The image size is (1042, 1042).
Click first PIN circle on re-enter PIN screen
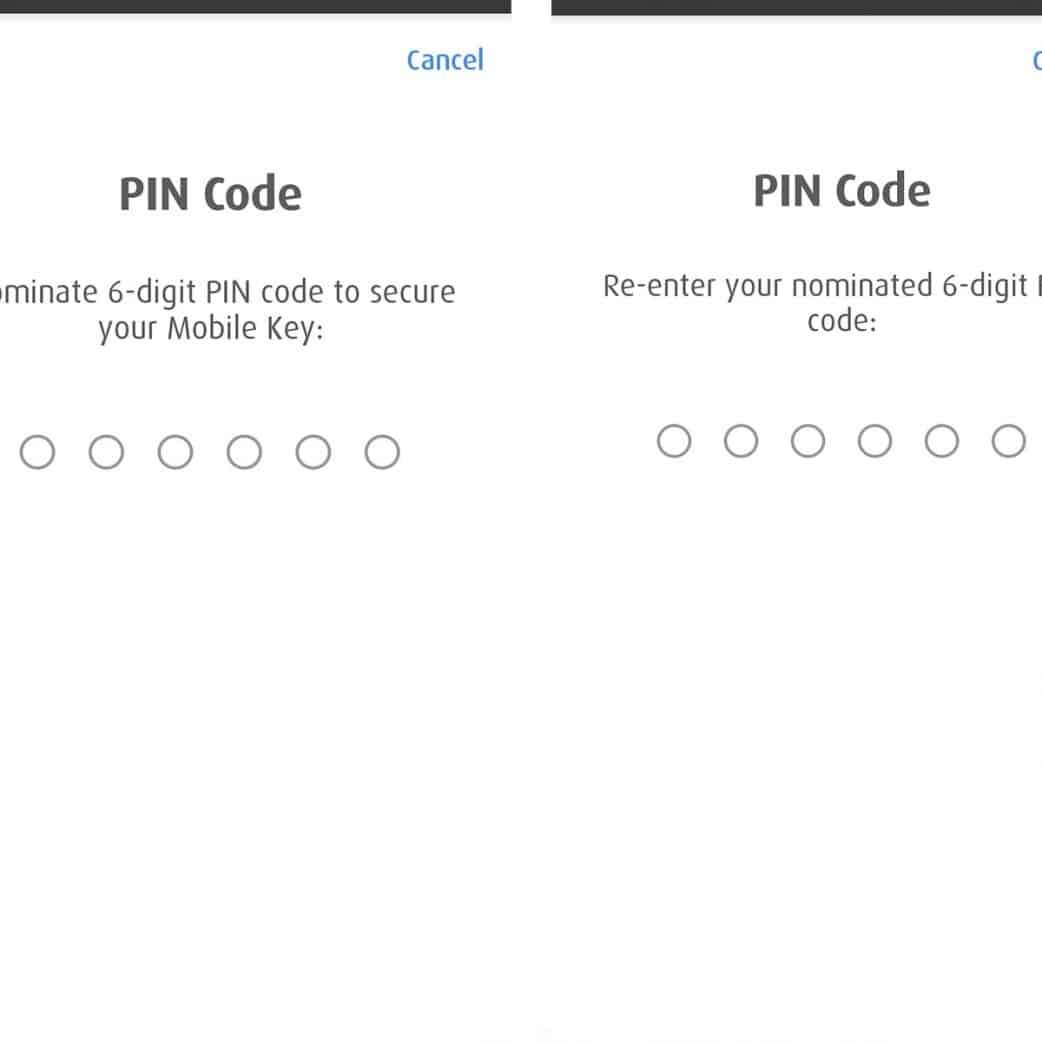pyautogui.click(x=674, y=441)
